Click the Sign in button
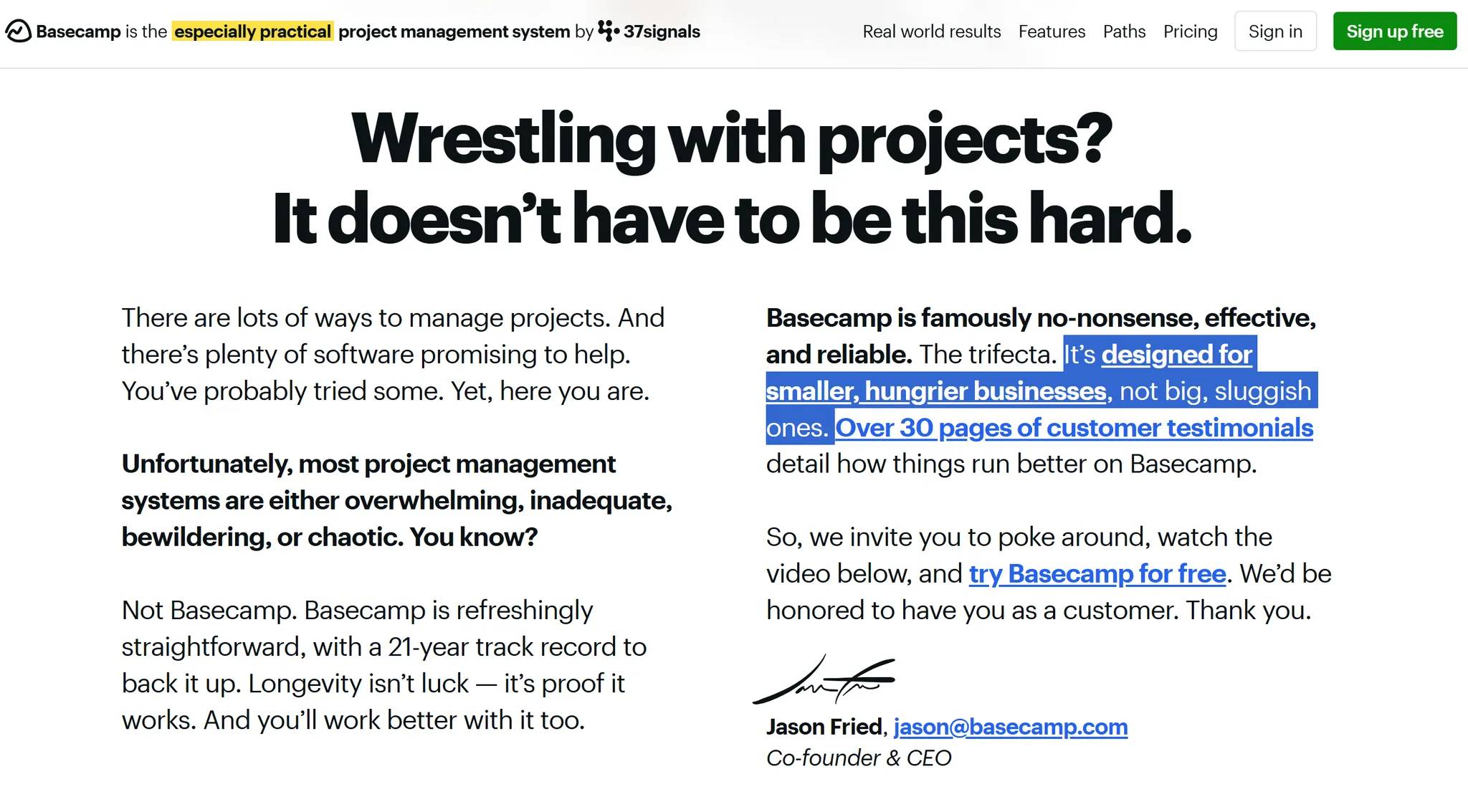This screenshot has width=1468, height=812. [1275, 32]
